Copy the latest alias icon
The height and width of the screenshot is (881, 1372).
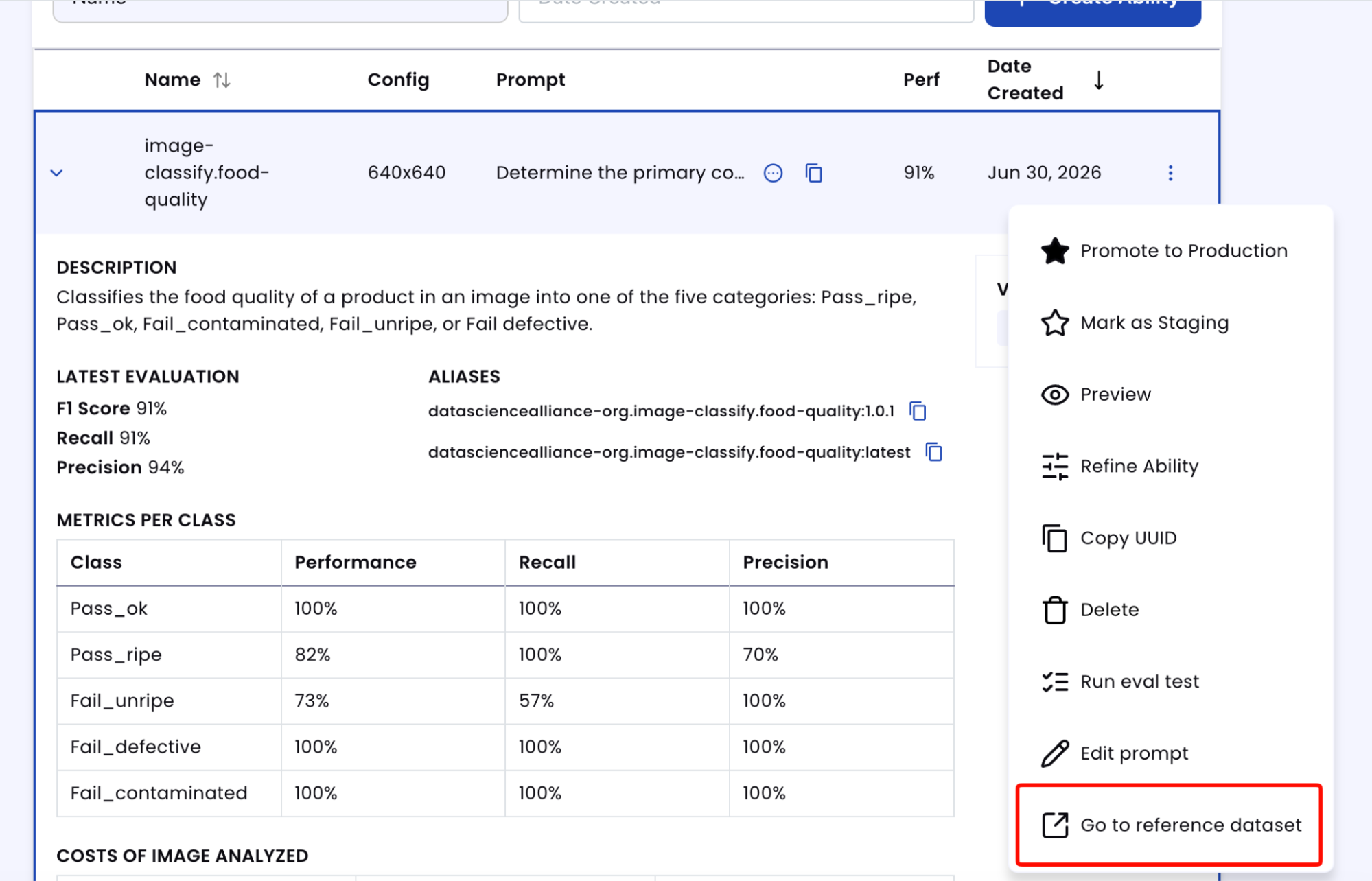[934, 452]
